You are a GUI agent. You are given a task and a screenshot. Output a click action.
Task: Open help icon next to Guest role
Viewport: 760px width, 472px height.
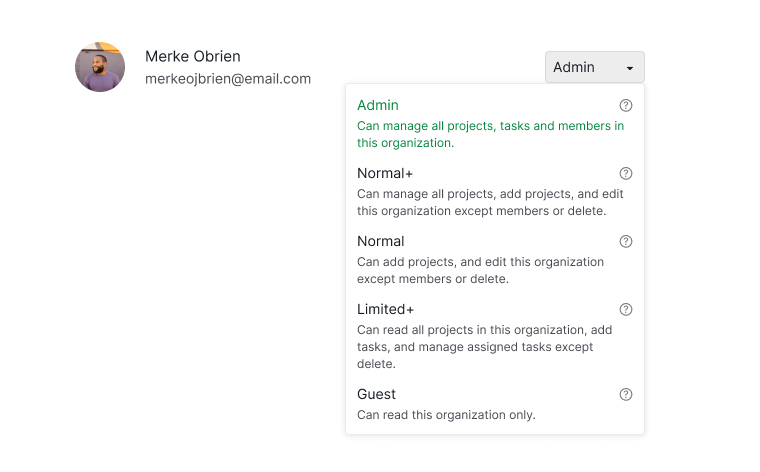click(626, 394)
